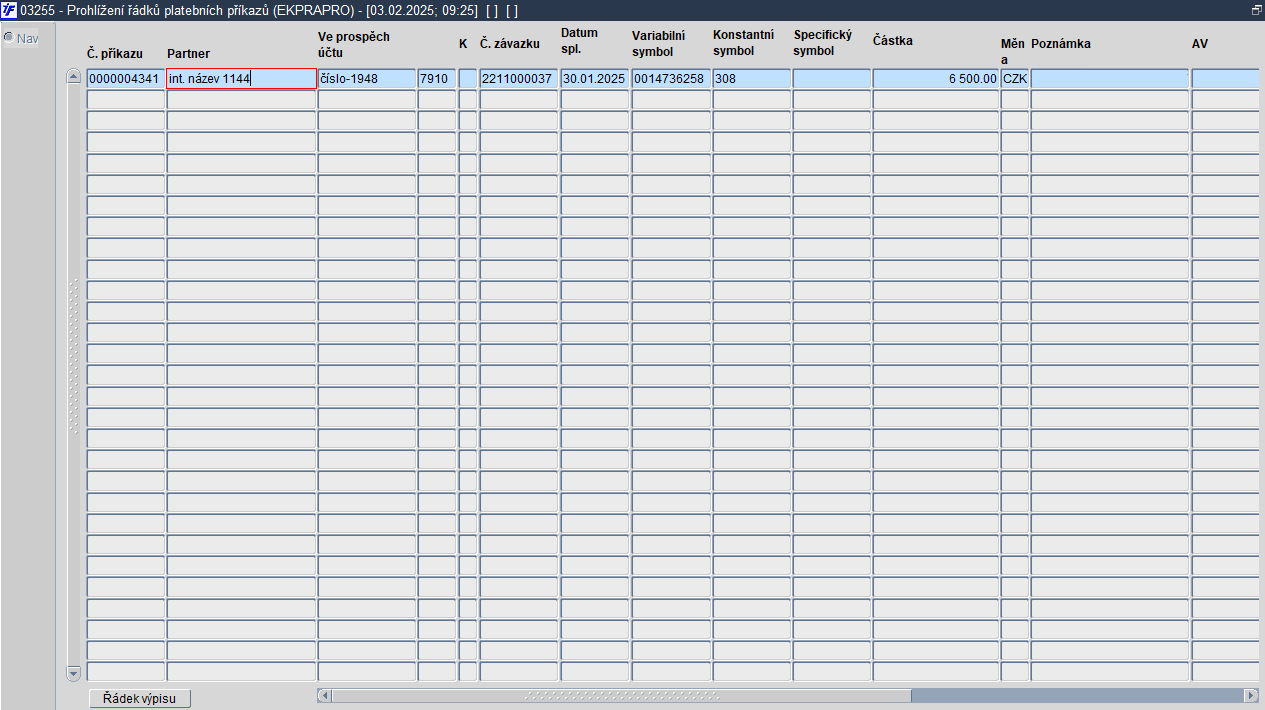Screen dimensions: 1265x710
Task: Click the Měna column header
Action: point(1013,52)
